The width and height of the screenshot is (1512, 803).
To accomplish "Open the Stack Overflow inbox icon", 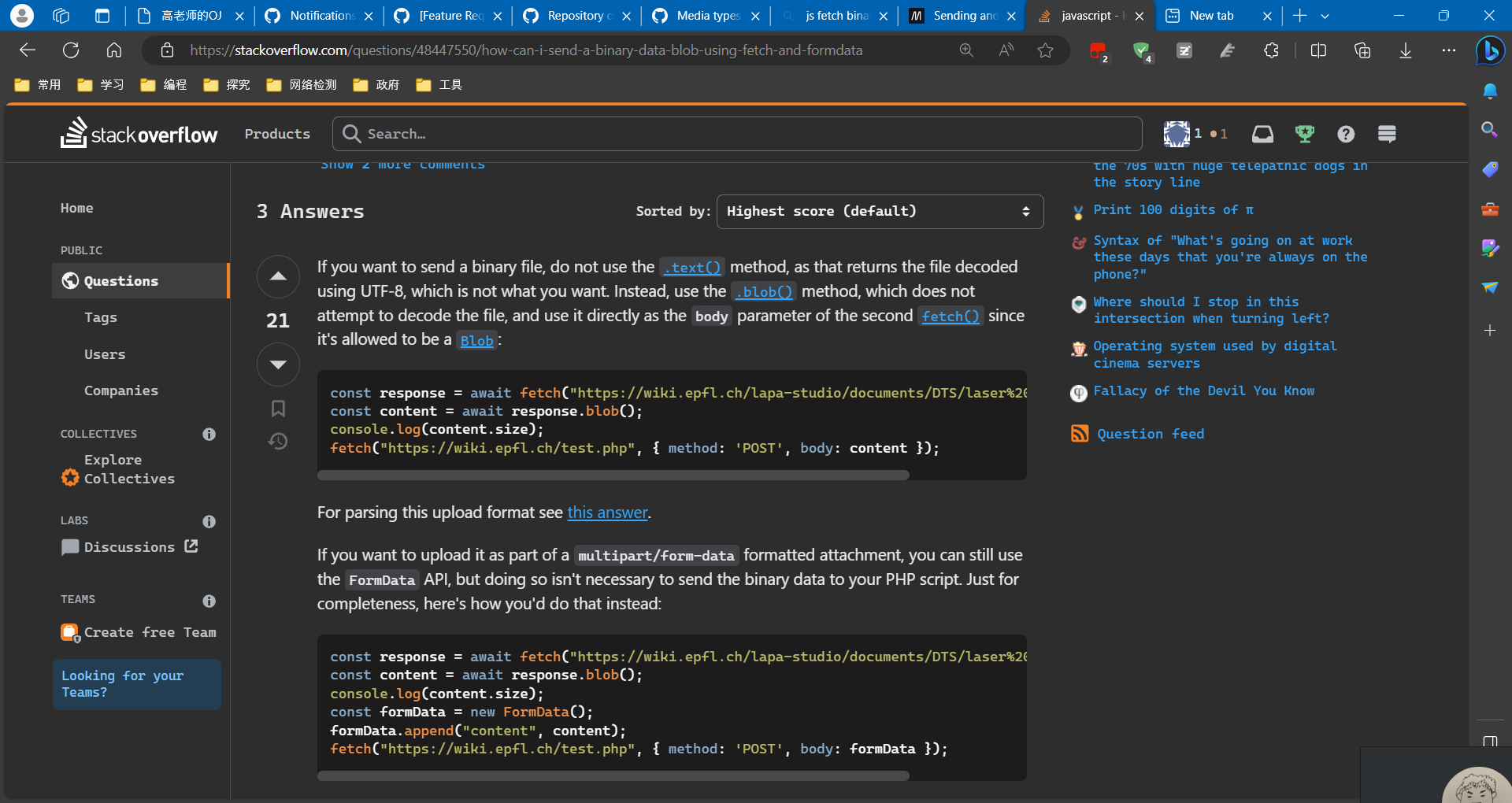I will tap(1262, 134).
